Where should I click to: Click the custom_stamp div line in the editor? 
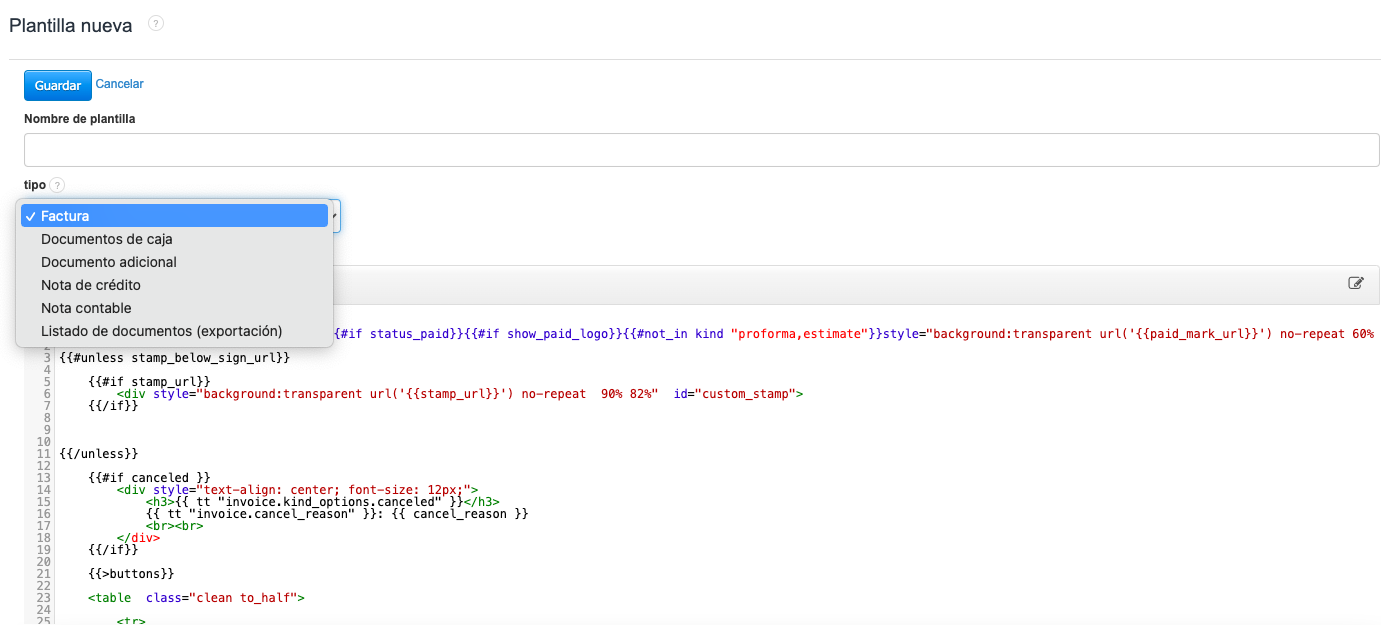pos(459,394)
